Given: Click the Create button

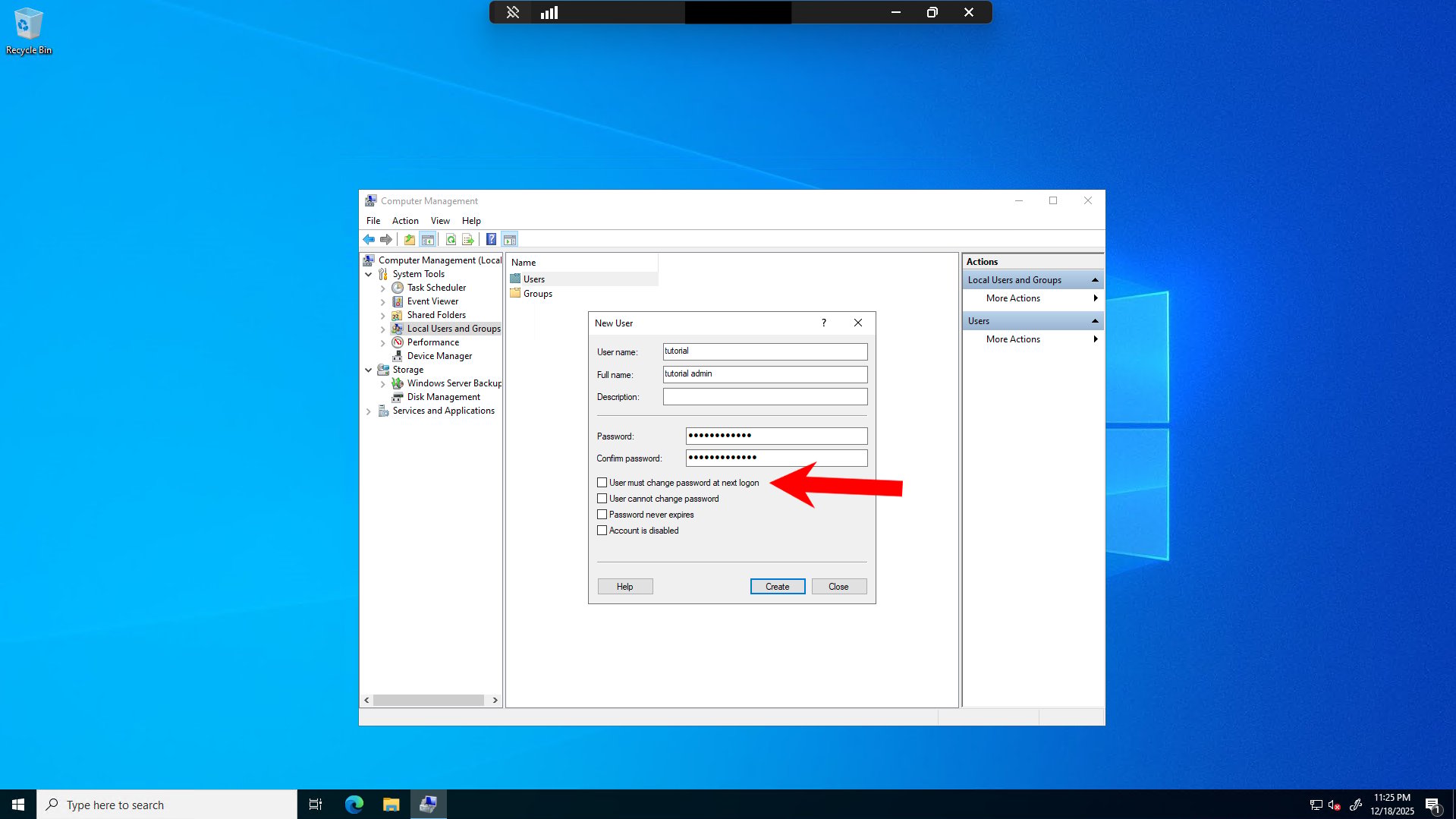Looking at the screenshot, I should tap(778, 587).
